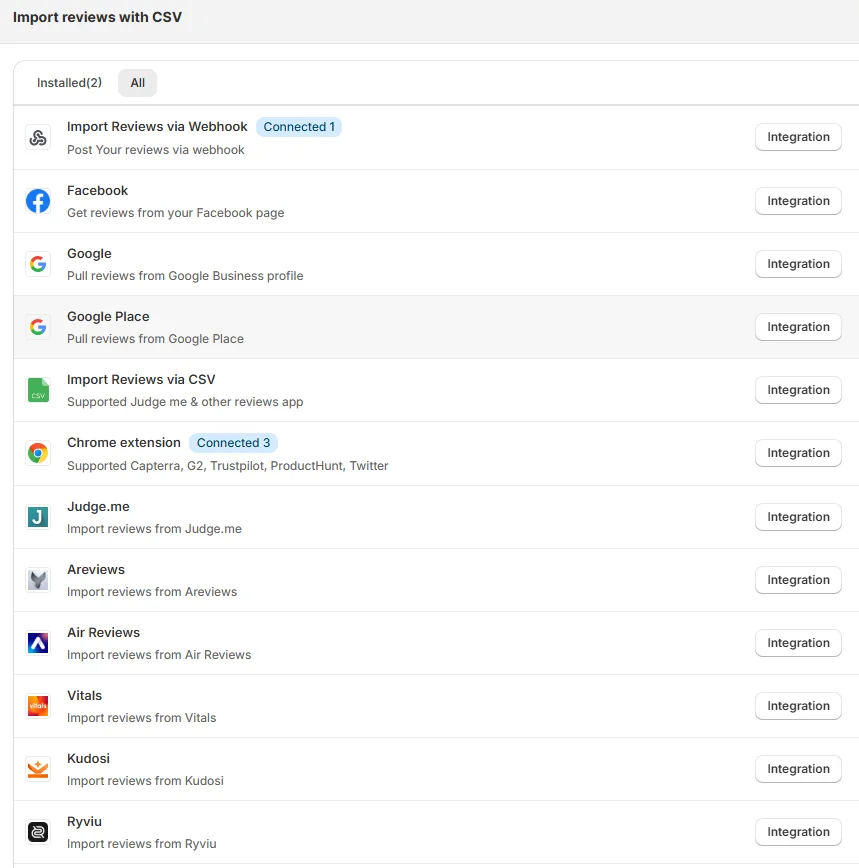Click the Vitals icon

[x=38, y=706]
